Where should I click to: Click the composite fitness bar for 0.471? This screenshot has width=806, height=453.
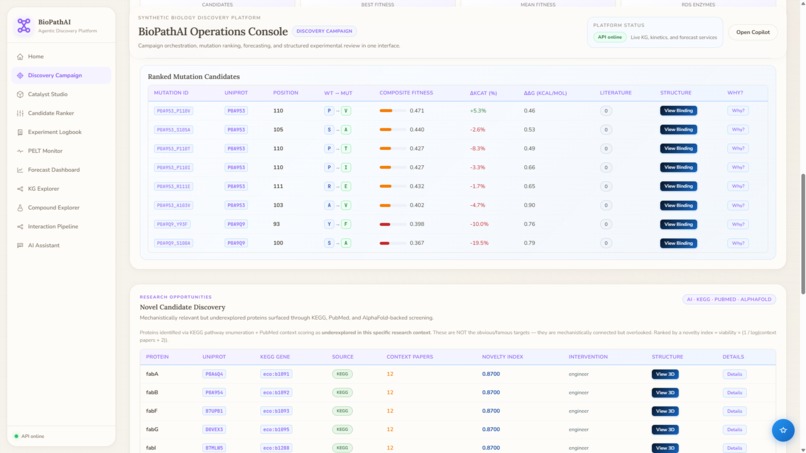coord(392,111)
